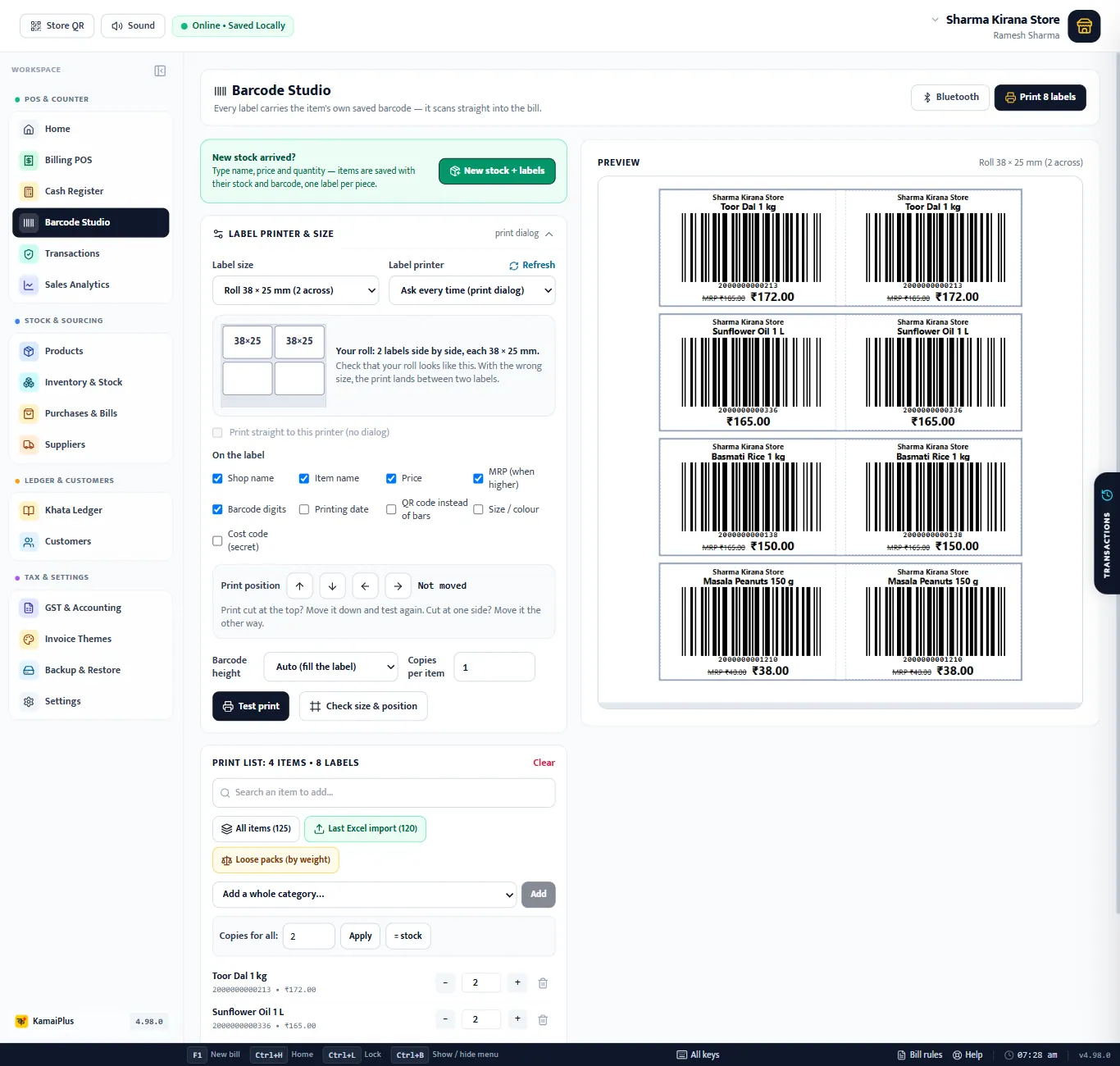Open Store QR from top bar
Viewport: 1120px width, 1066px height.
[x=57, y=25]
